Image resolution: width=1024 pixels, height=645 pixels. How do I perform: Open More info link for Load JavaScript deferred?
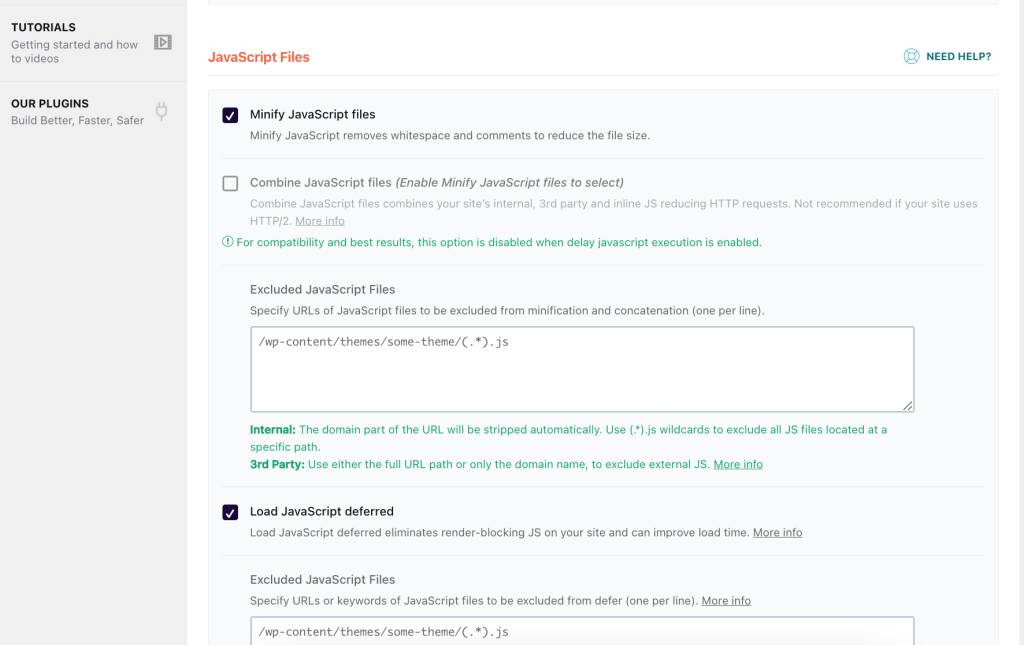[x=777, y=533]
